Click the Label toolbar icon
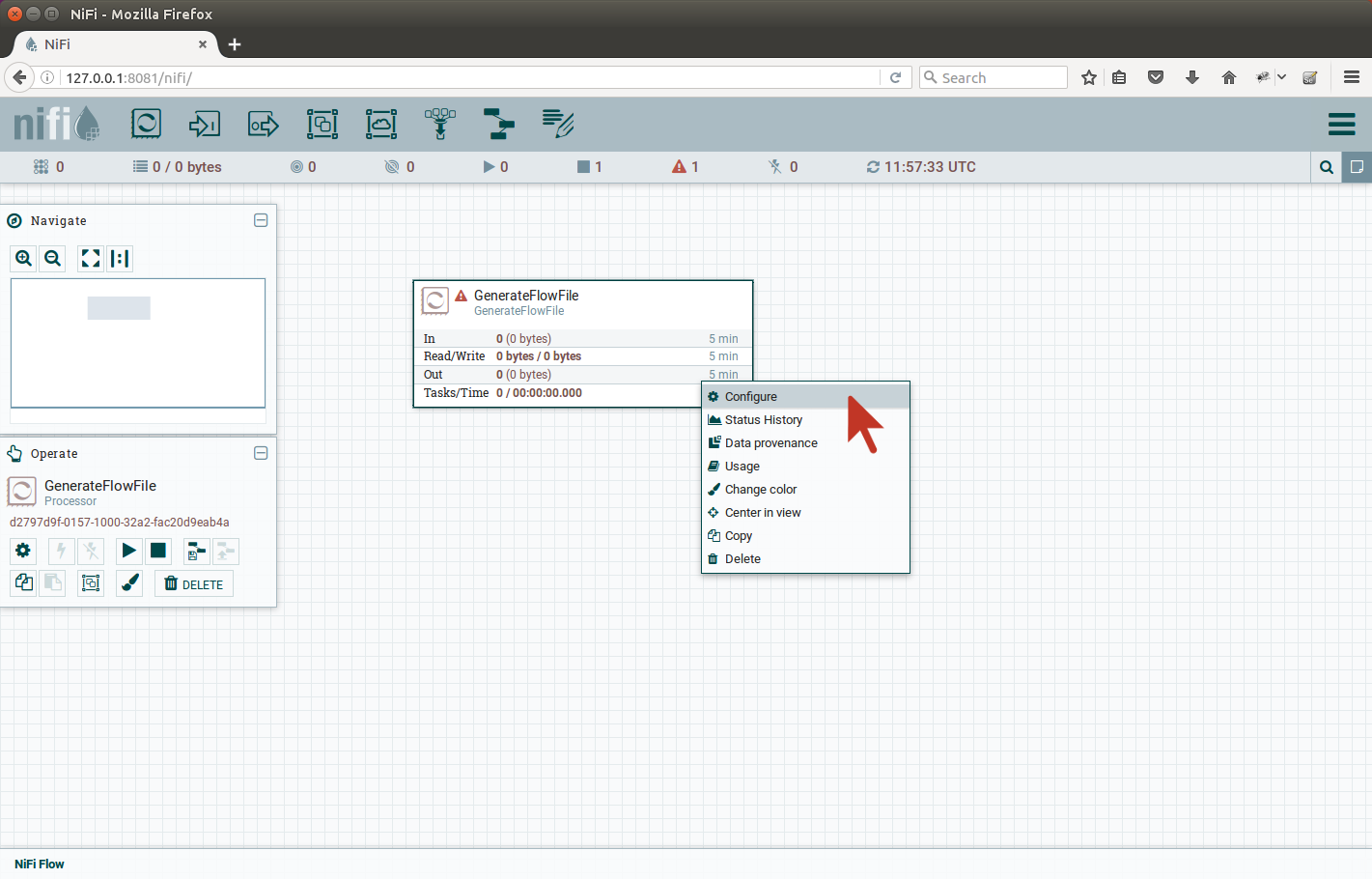This screenshot has height=879, width=1372. (x=558, y=124)
